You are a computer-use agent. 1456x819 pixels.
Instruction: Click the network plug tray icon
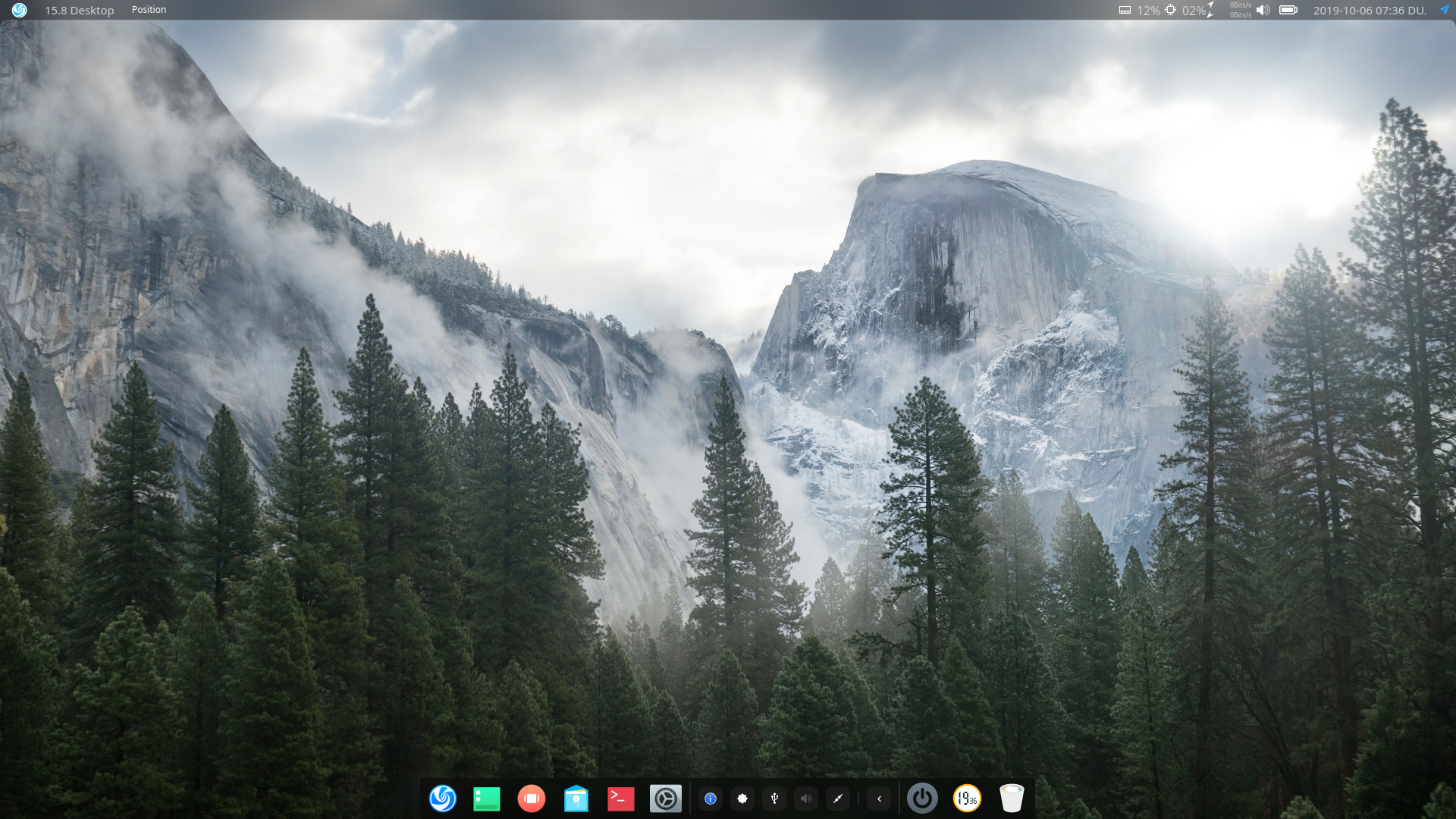tap(838, 799)
